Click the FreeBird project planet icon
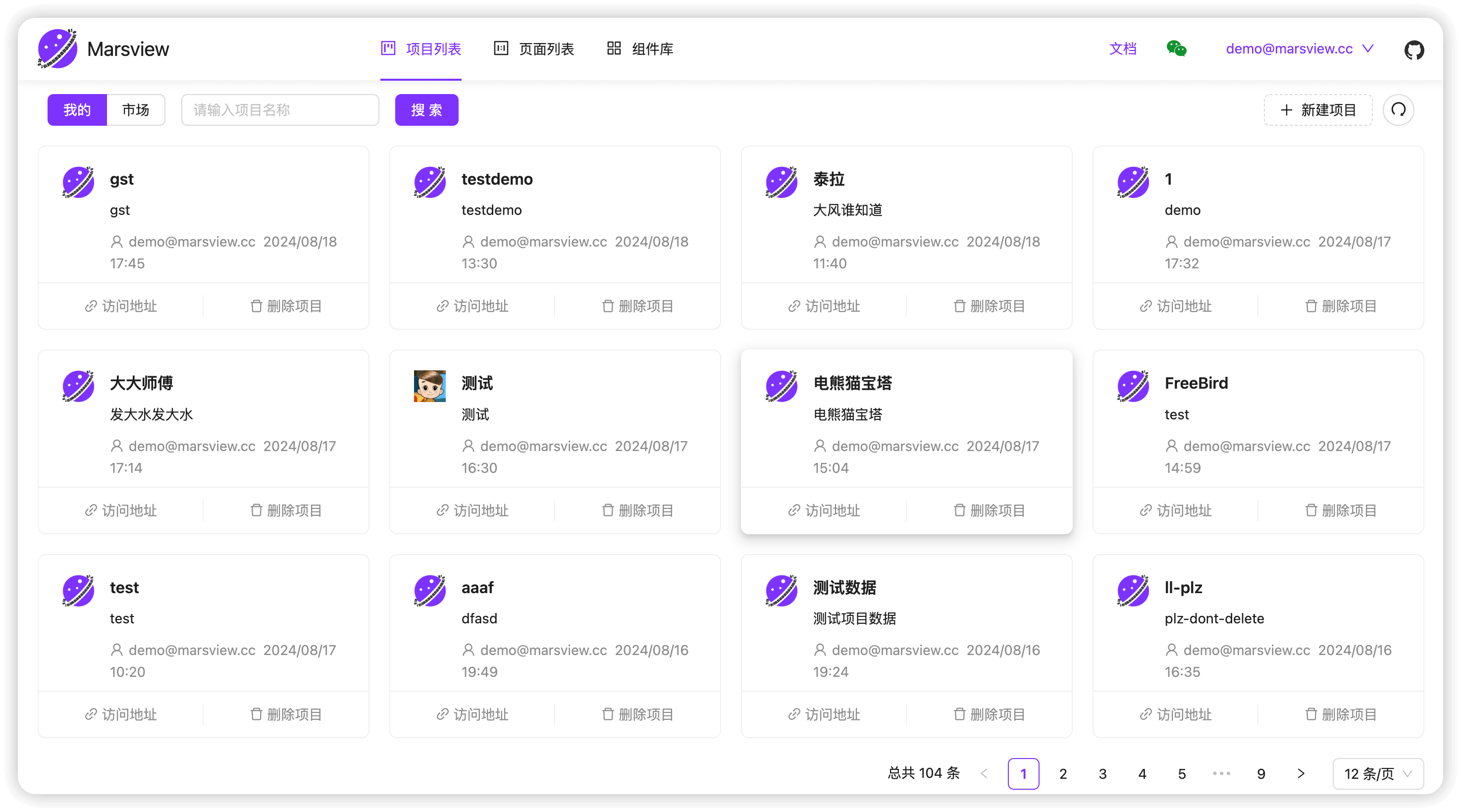1461x812 pixels. 1133,386
